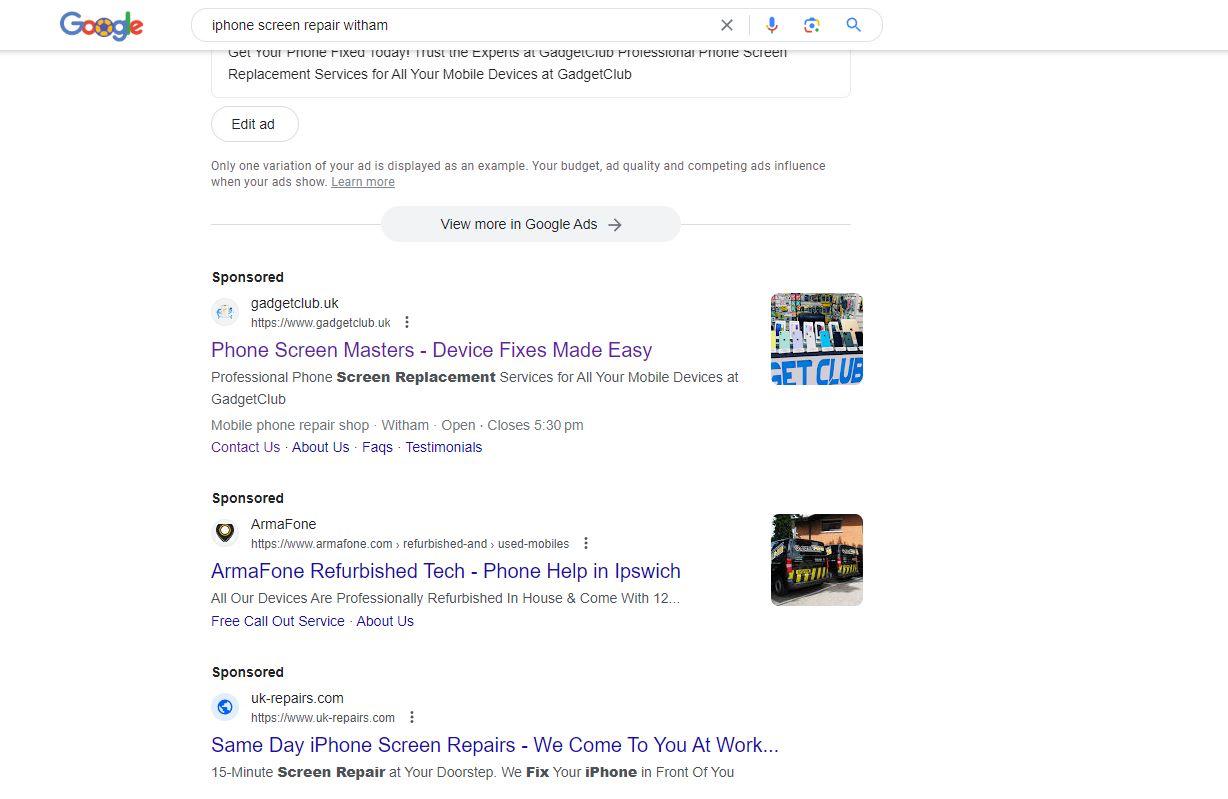The width and height of the screenshot is (1228, 799).
Task: Click the ArmaFone favicon icon
Action: tap(225, 533)
